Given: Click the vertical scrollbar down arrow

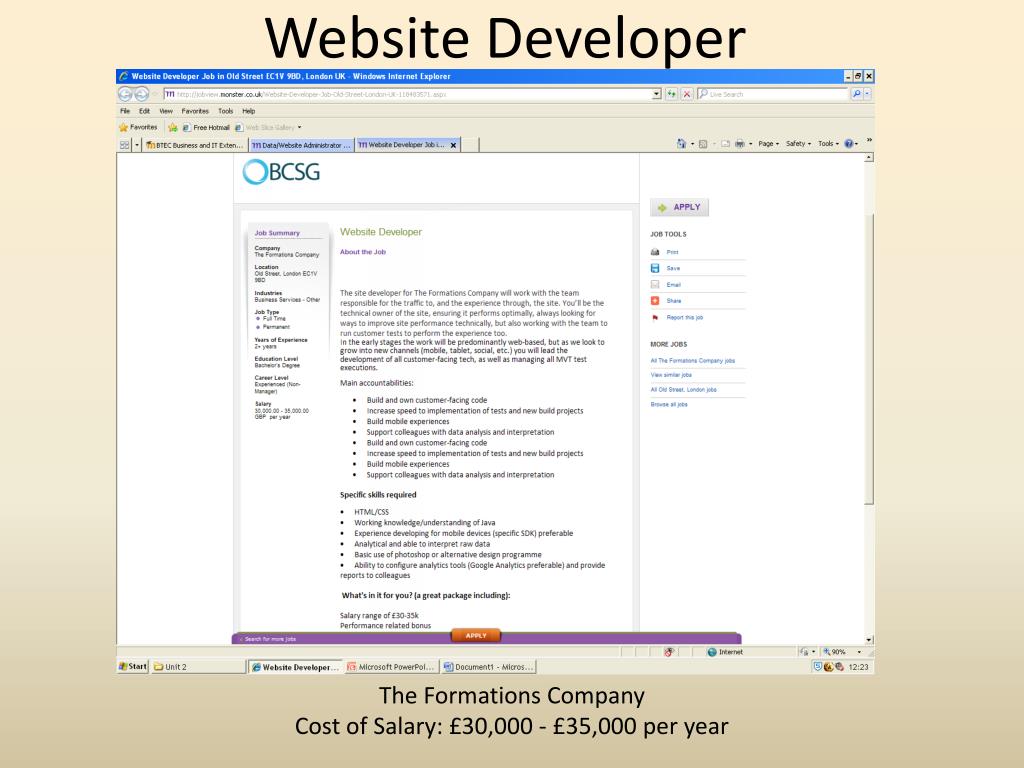Looking at the screenshot, I should coord(869,640).
